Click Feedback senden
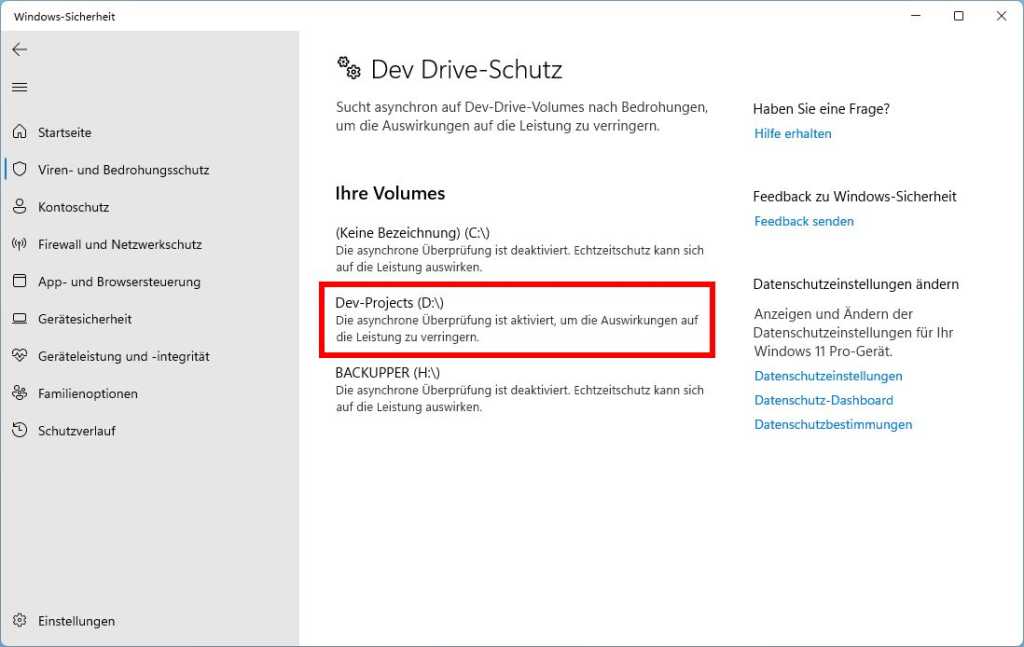1024x647 pixels. 804,221
